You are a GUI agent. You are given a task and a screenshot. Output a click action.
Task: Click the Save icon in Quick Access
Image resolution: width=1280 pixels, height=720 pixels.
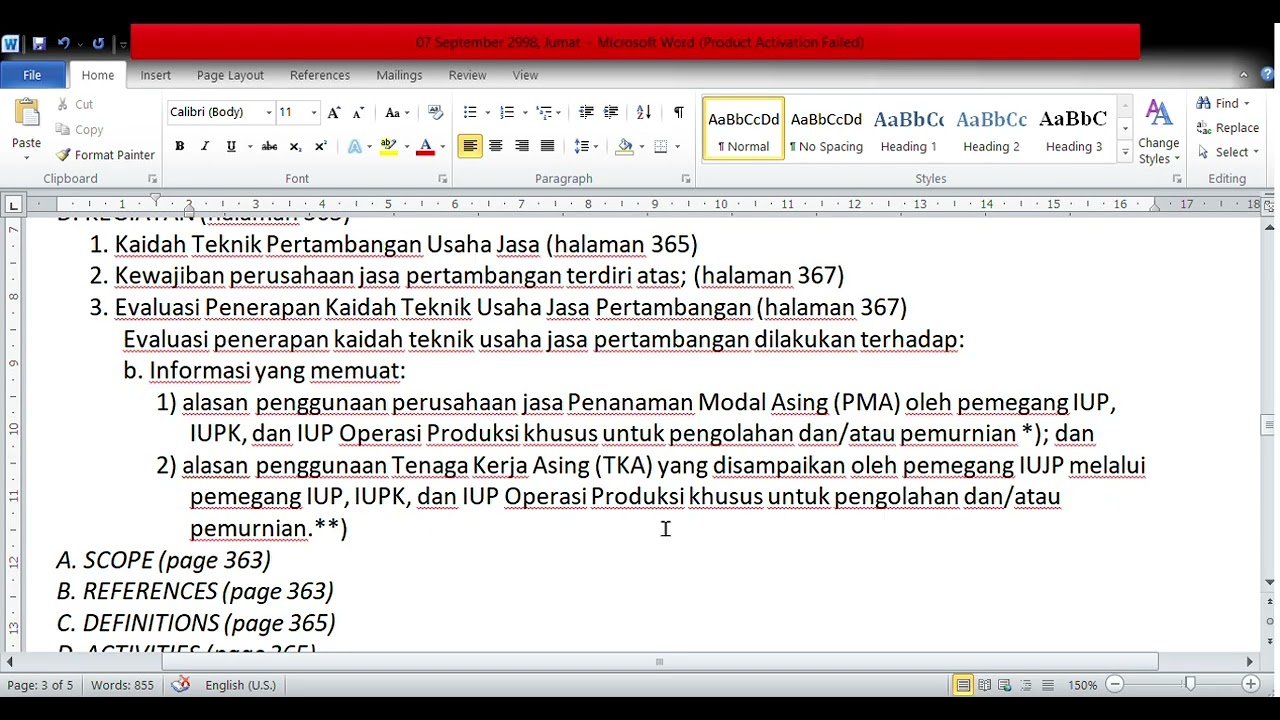click(x=39, y=43)
